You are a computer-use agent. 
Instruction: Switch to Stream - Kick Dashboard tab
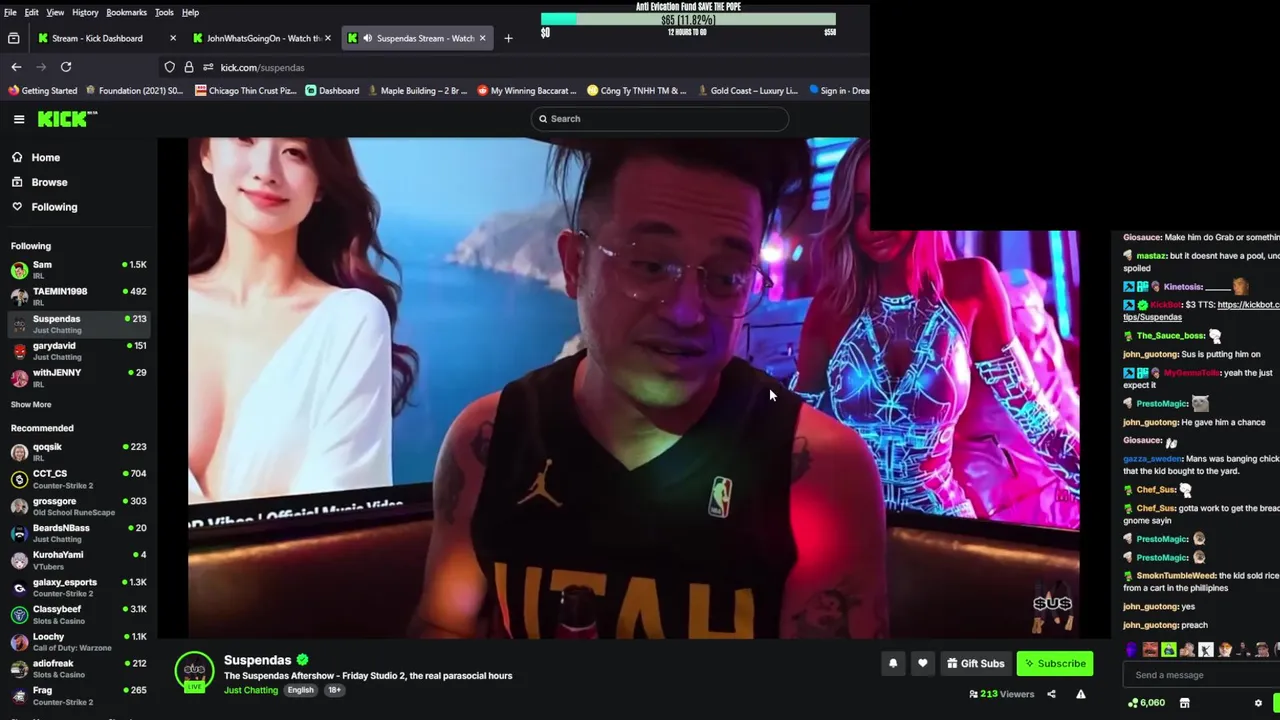tap(106, 38)
